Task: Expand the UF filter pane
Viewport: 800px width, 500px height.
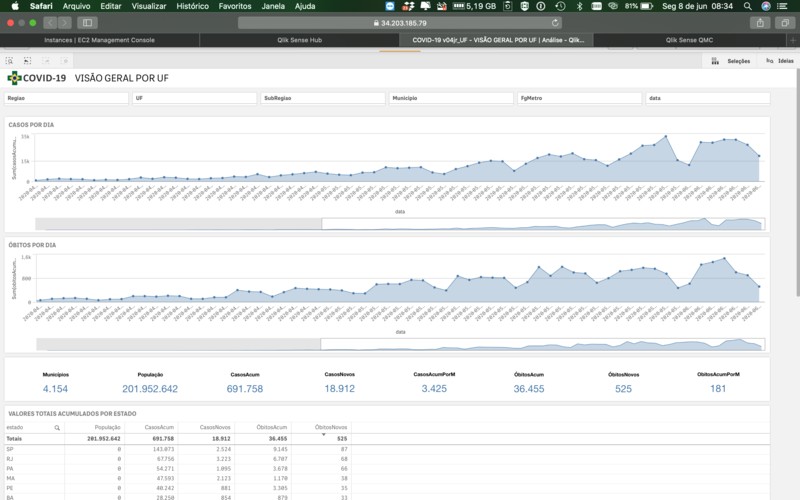Action: [x=194, y=98]
